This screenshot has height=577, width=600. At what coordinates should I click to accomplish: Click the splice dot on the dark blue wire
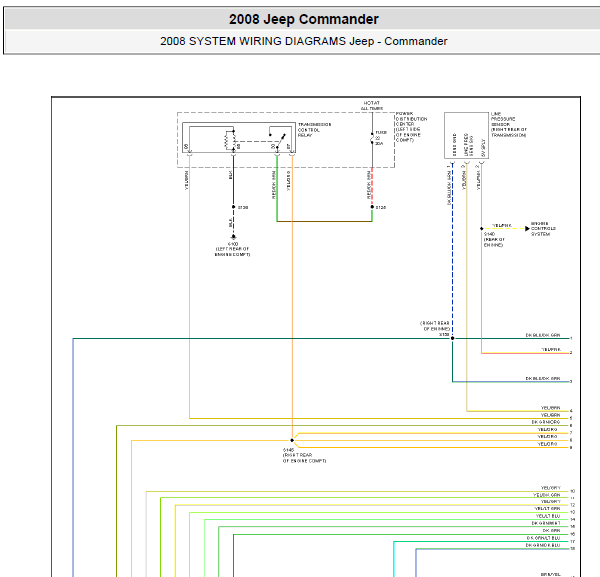tap(452, 338)
